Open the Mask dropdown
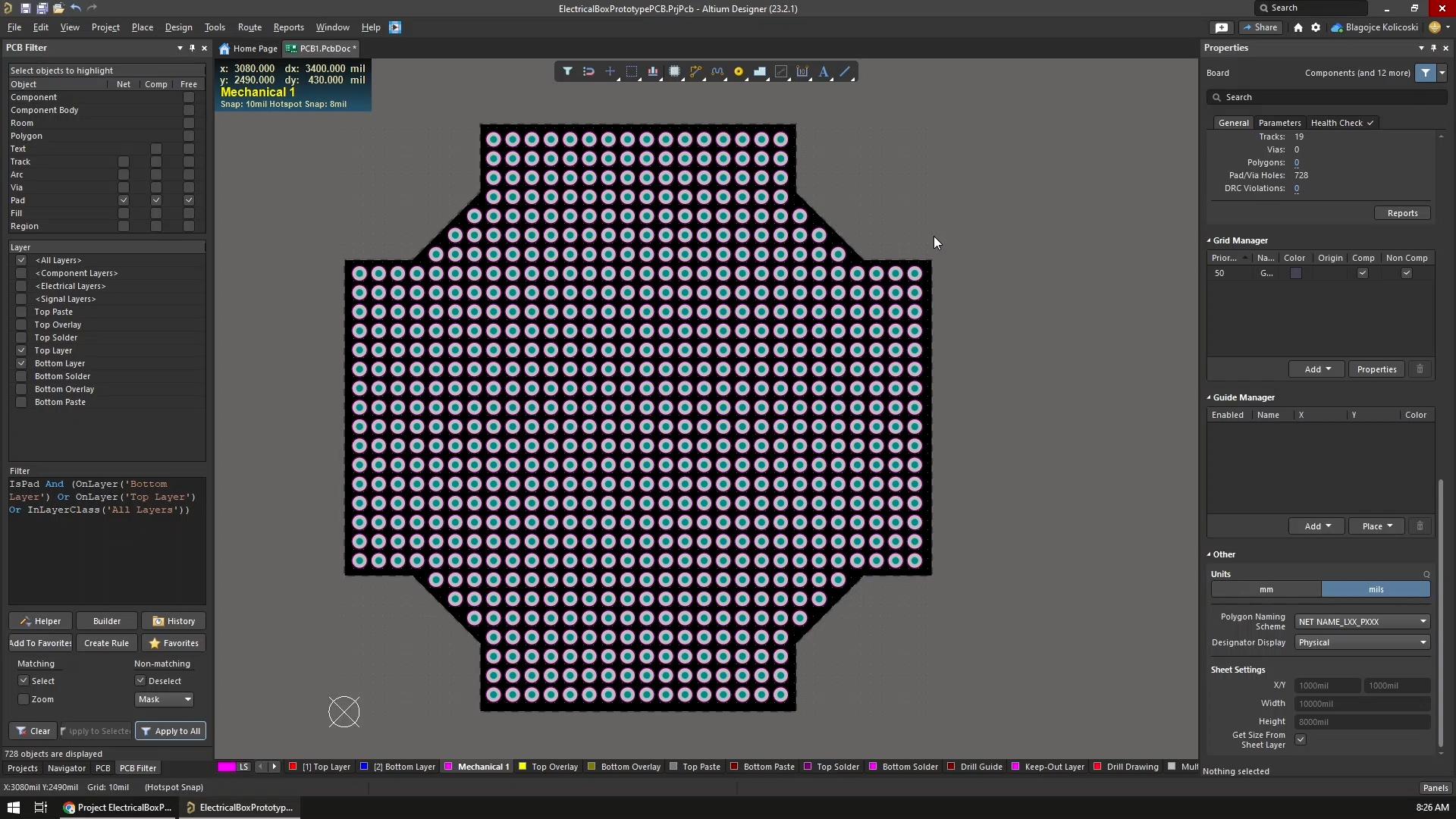Screen dimensions: 1456x819 (165, 699)
